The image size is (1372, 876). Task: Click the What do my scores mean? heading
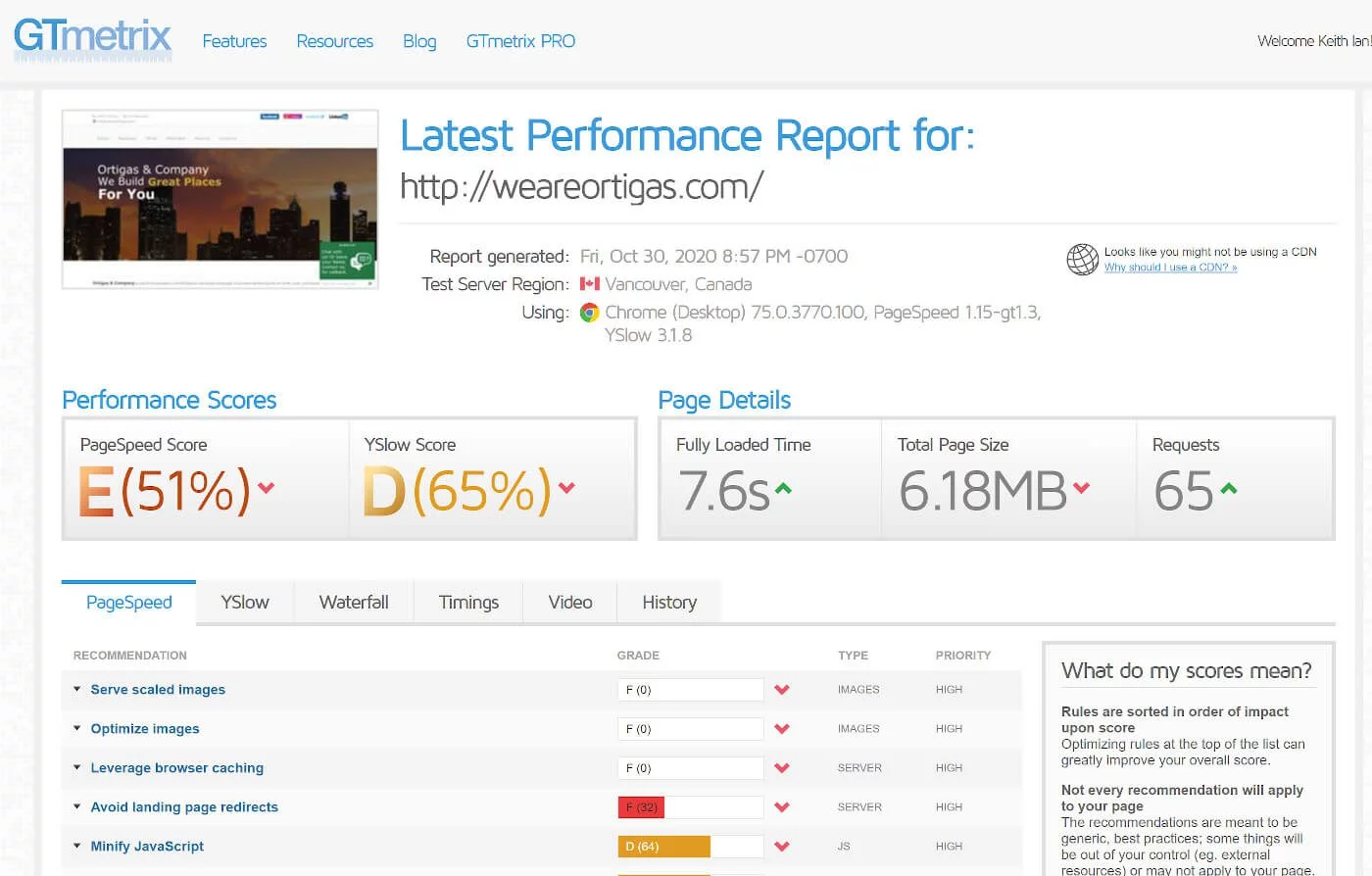tap(1186, 671)
